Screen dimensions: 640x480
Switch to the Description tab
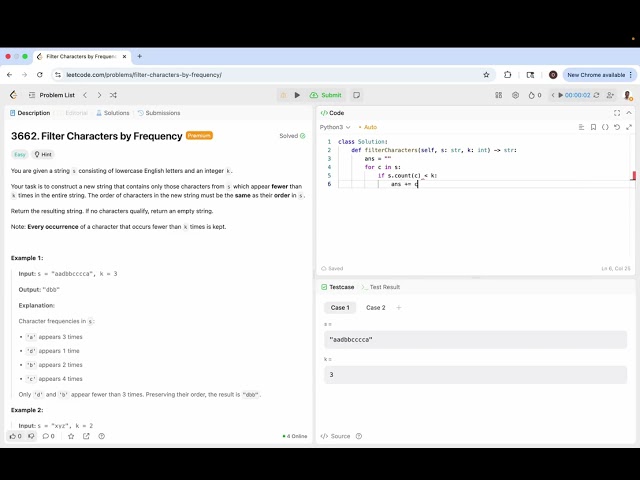[x=30, y=113]
